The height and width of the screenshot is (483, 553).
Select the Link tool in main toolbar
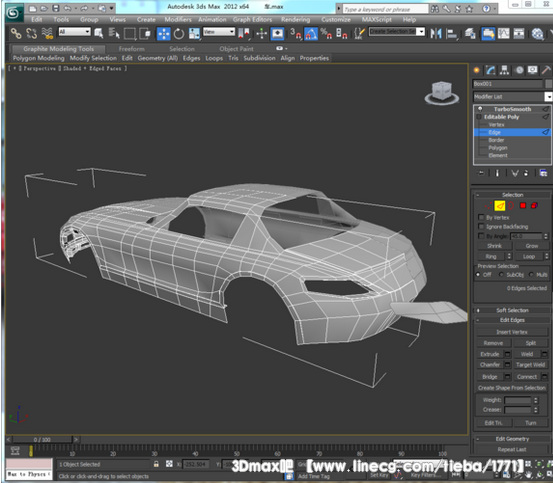coord(16,33)
